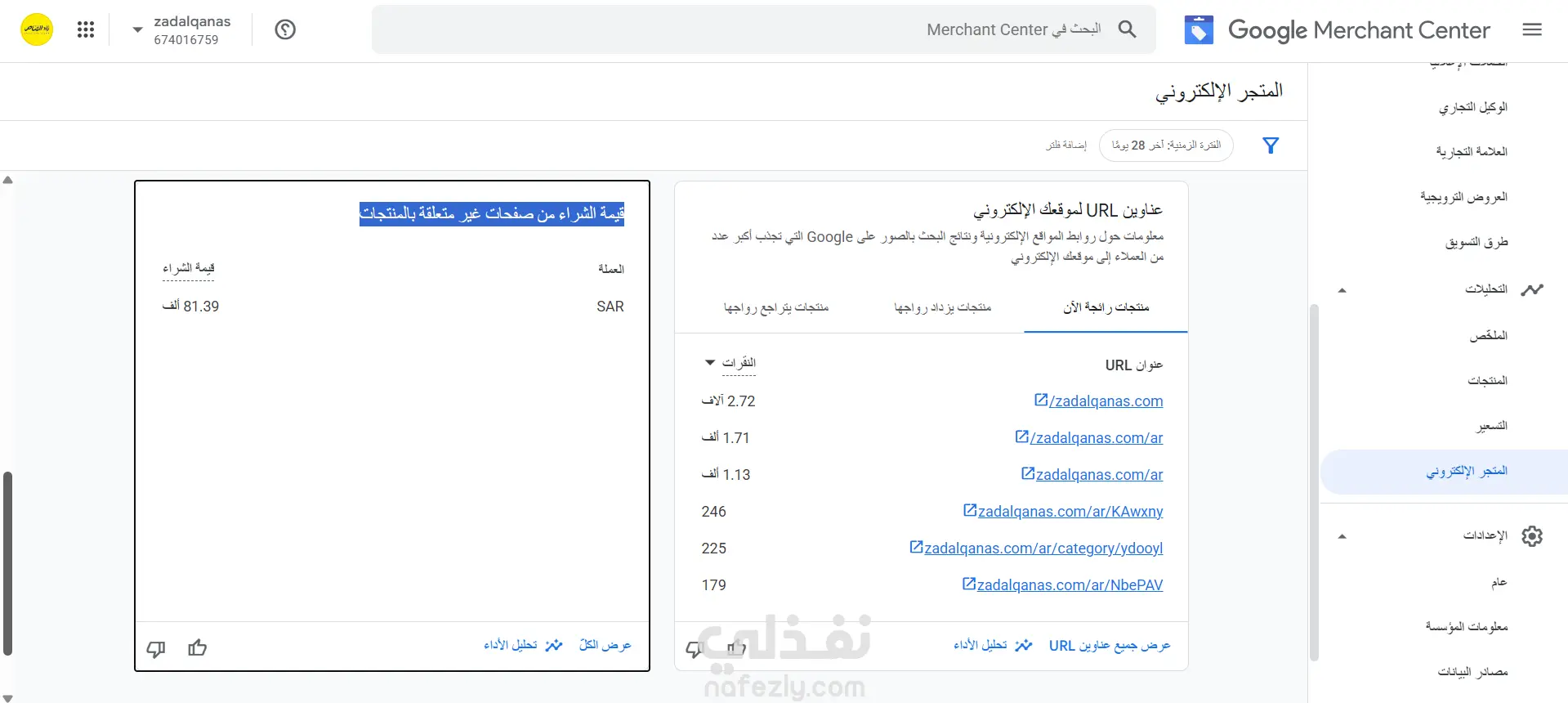Thumbs up the purchase value card
This screenshot has width=1568, height=703.
(197, 648)
